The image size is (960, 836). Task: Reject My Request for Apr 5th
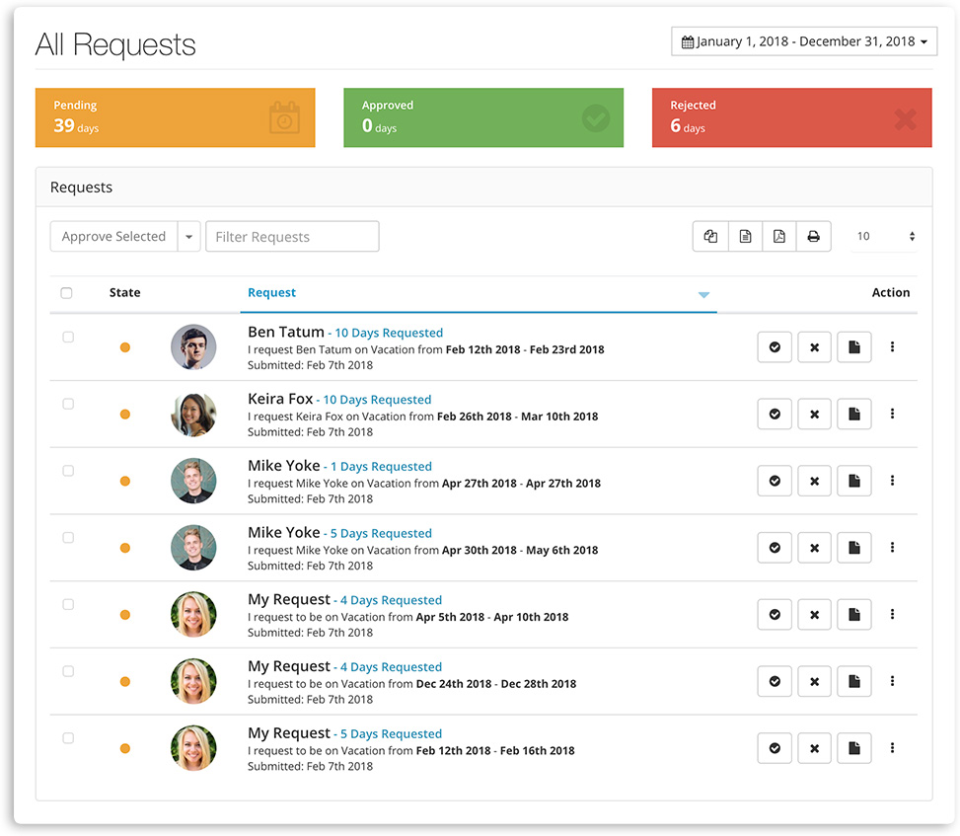pyautogui.click(x=814, y=614)
